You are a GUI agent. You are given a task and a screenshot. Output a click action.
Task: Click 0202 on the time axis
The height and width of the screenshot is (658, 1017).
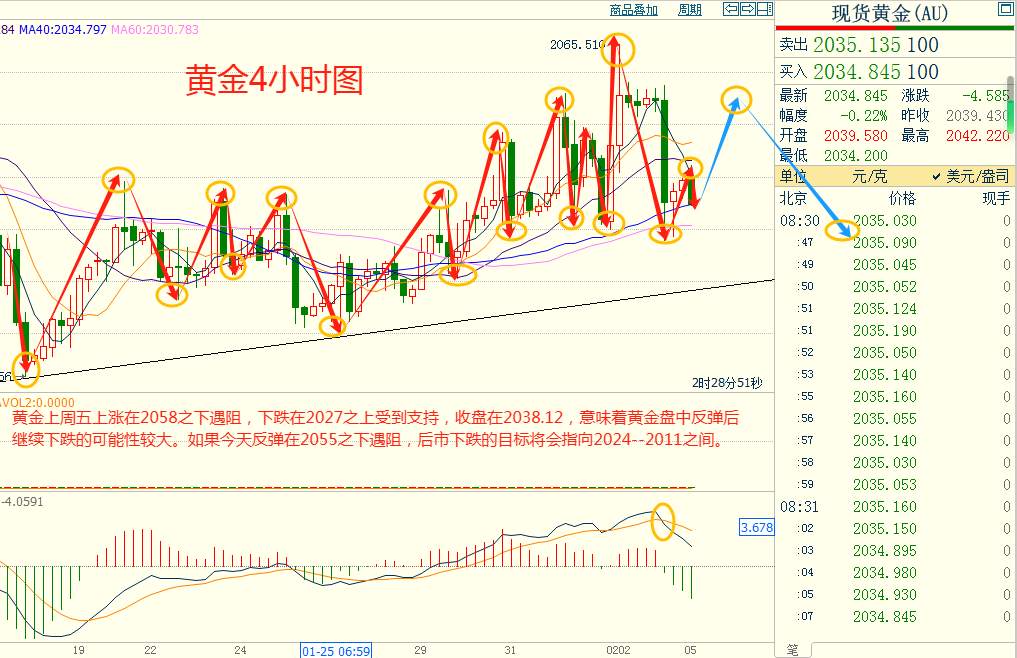[x=618, y=650]
